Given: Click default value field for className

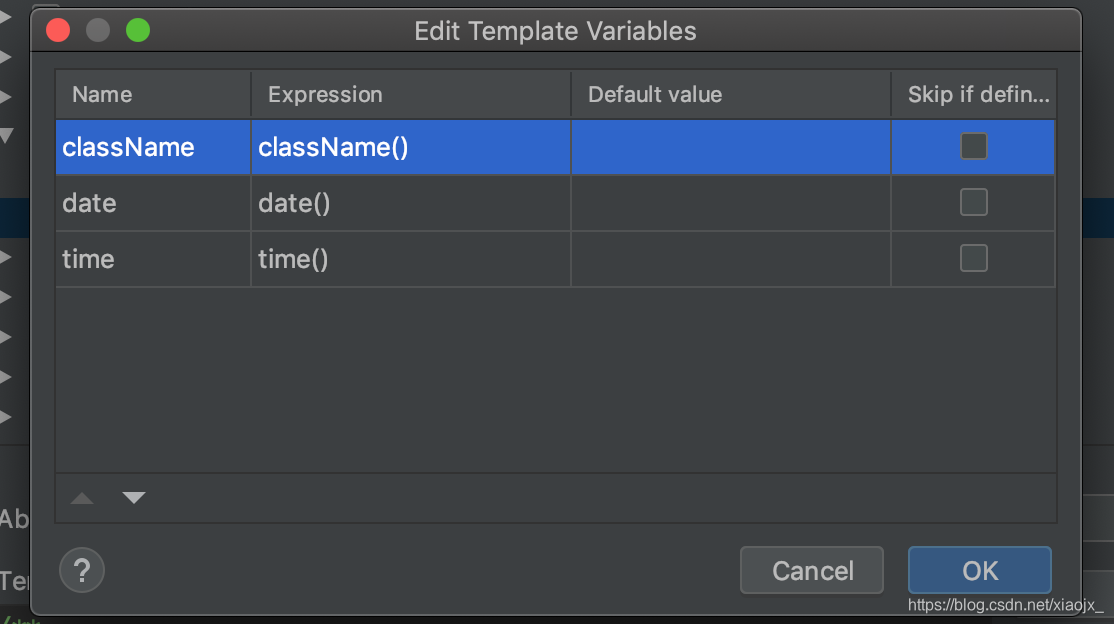Looking at the screenshot, I should click(x=730, y=147).
